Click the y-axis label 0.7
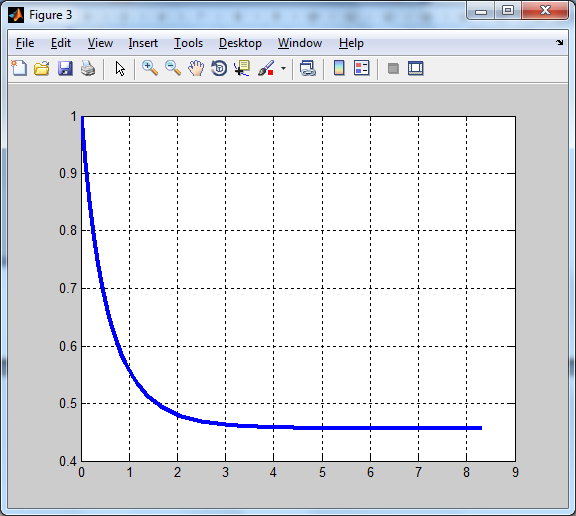The image size is (576, 516). [68, 288]
